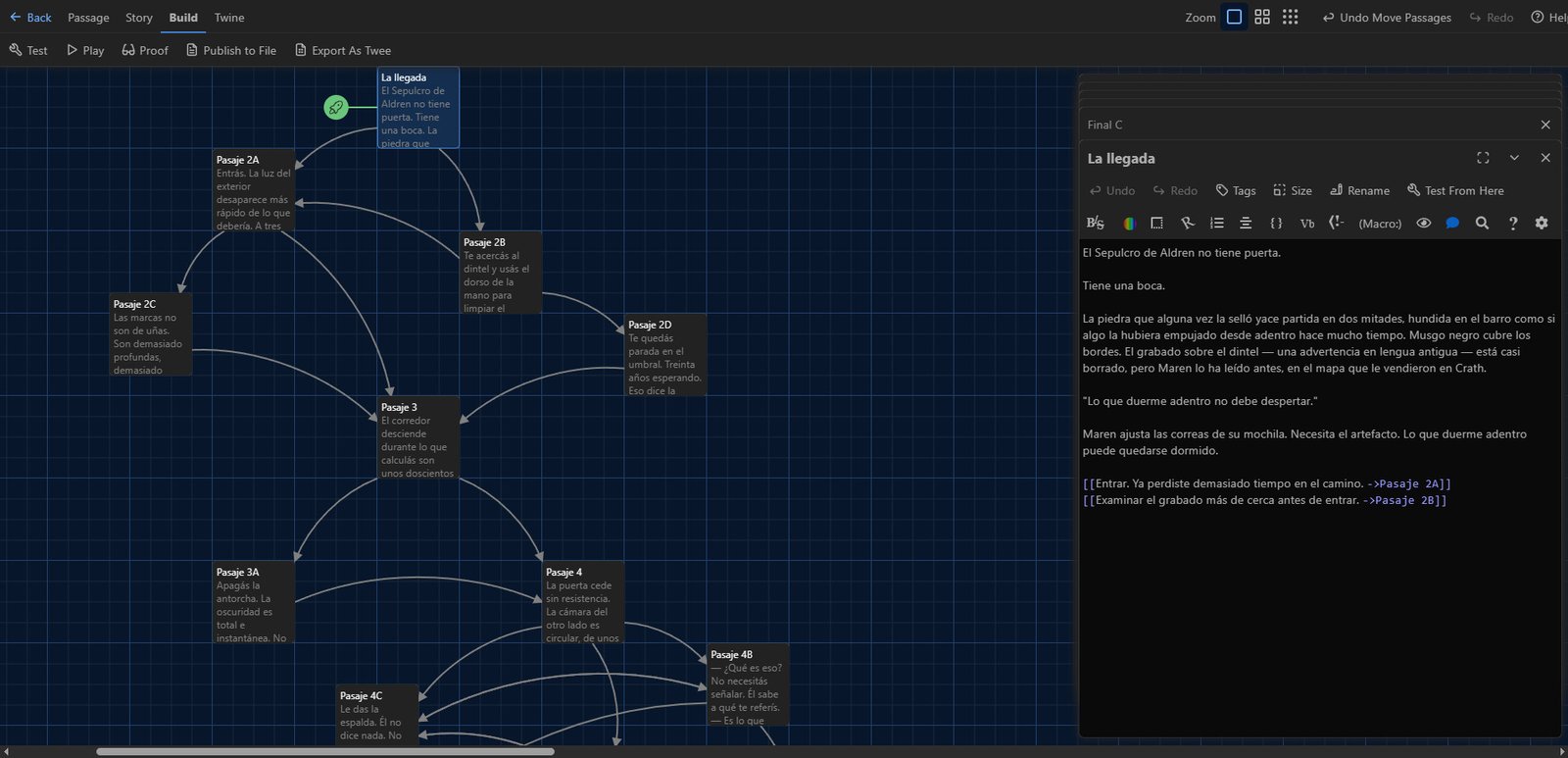Screen dimensions: 1568x758
Task: Switch to the Passage top tab
Action: pyautogui.click(x=88, y=18)
